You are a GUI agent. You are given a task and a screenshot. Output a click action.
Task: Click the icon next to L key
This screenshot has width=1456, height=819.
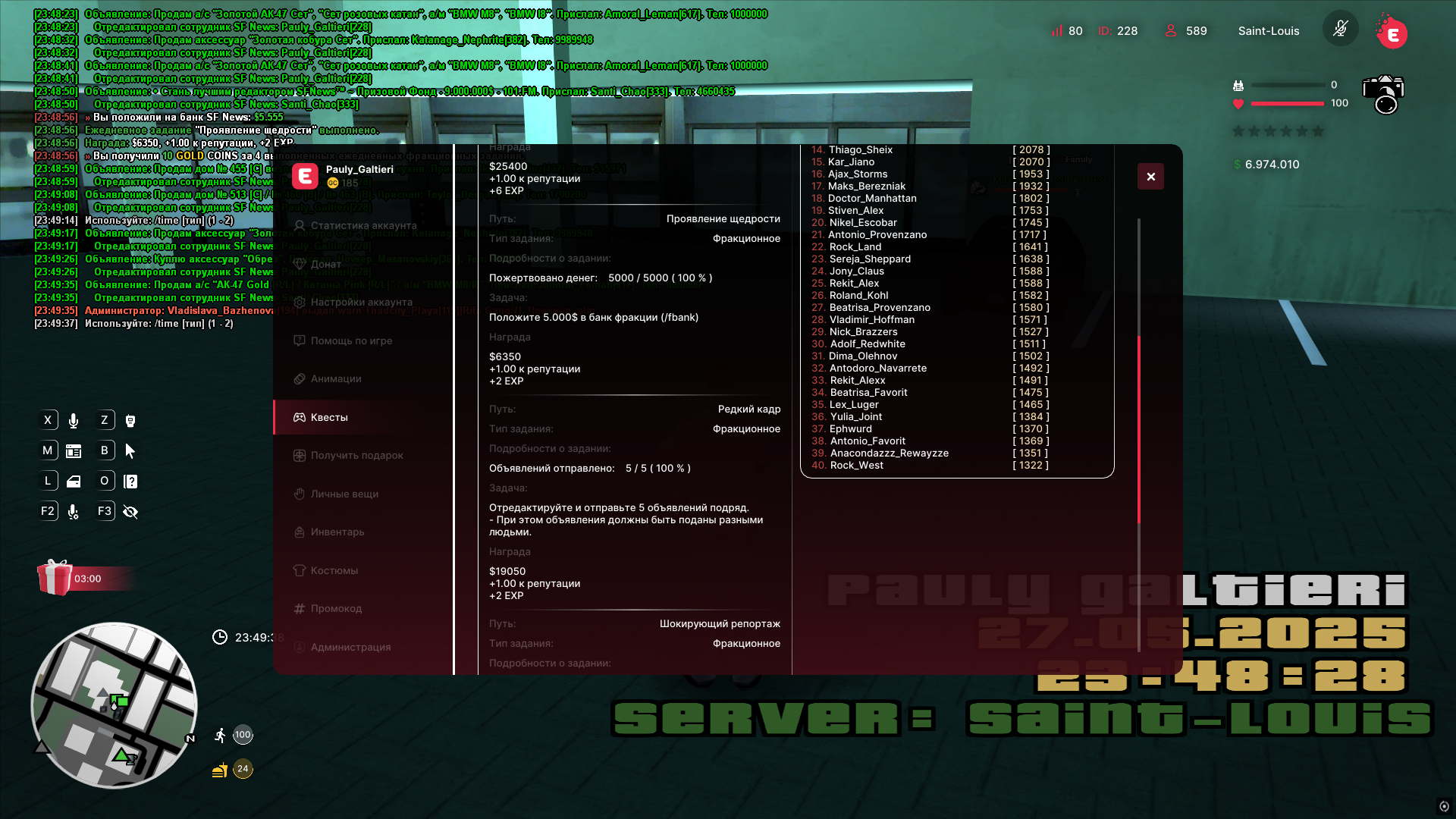pos(74,482)
